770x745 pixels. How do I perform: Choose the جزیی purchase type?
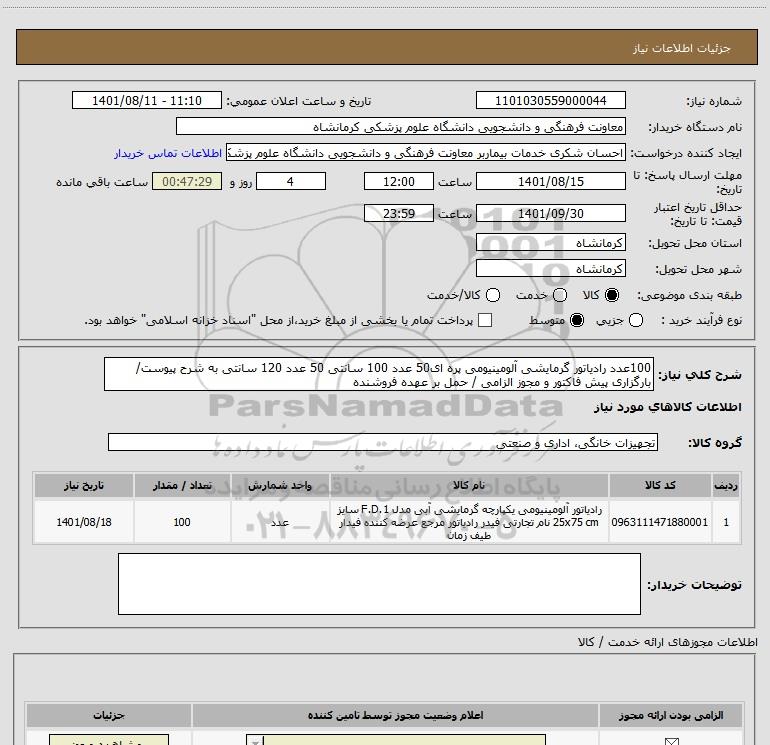tap(636, 320)
